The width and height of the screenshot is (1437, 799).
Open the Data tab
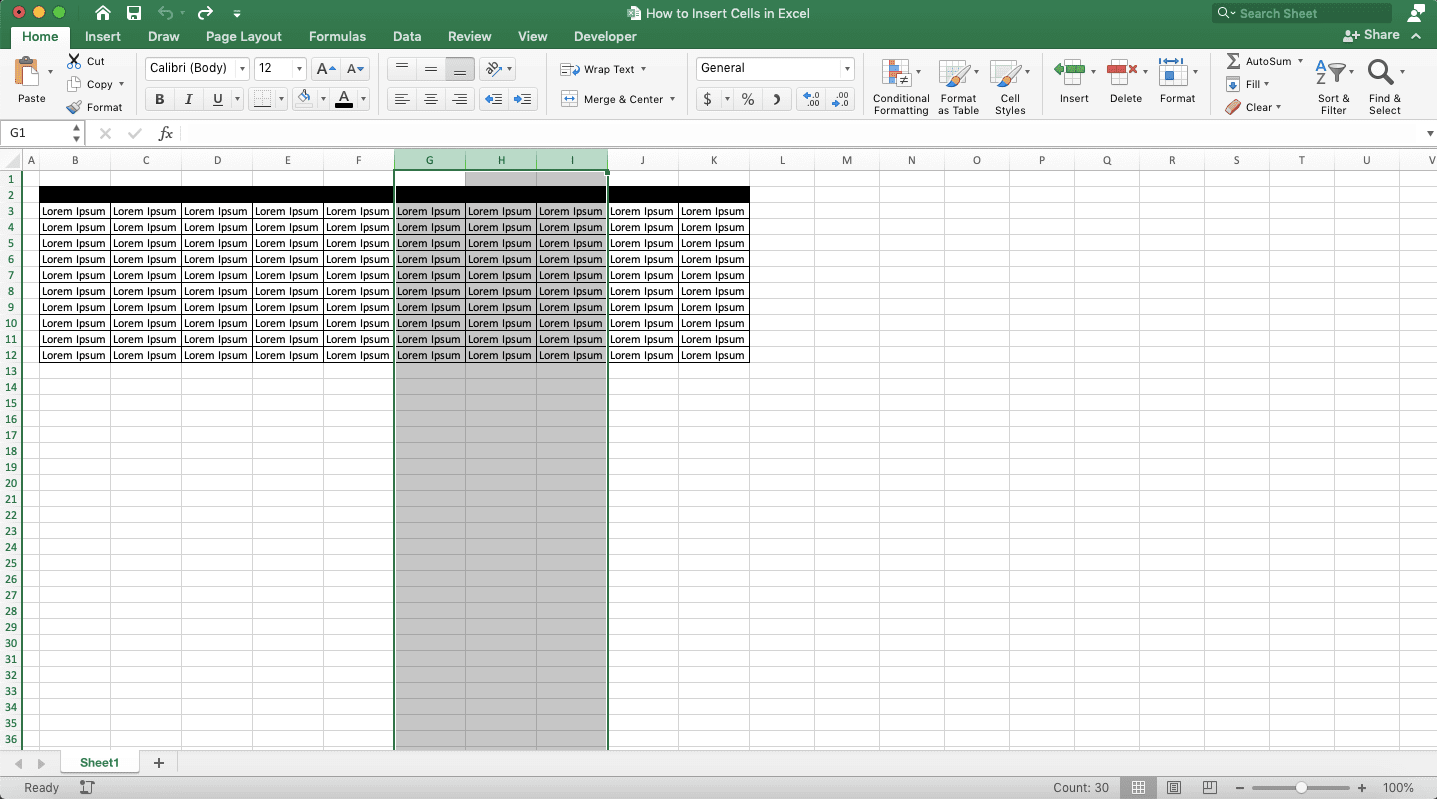407,36
